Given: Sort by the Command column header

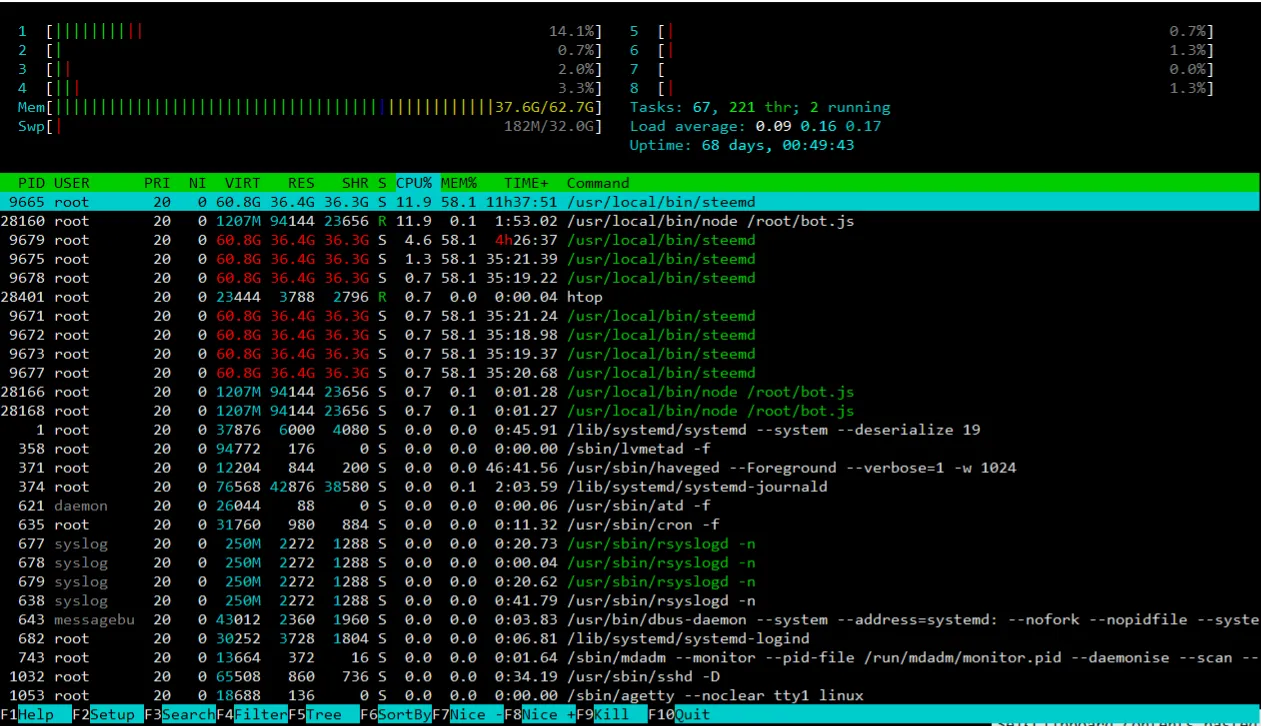Looking at the screenshot, I should click(598, 183).
